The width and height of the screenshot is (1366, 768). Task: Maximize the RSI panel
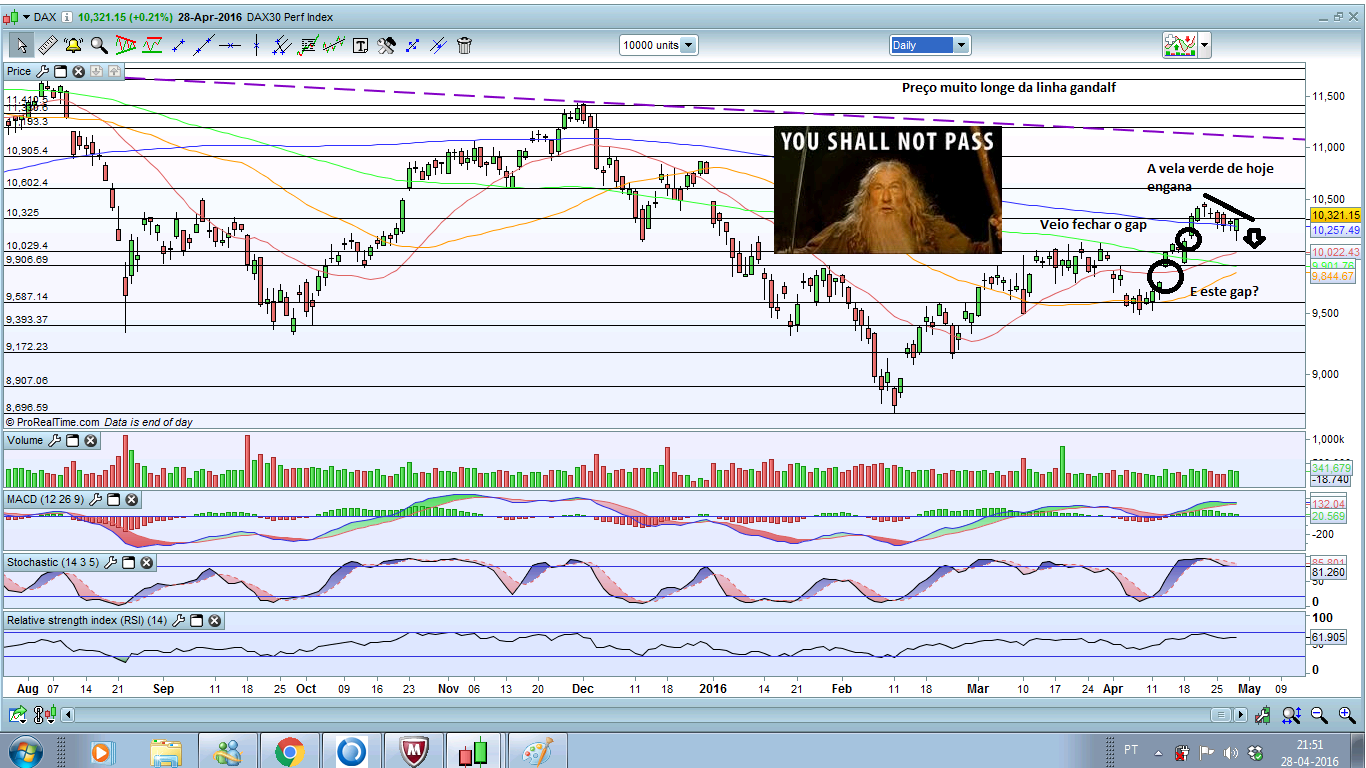196,620
